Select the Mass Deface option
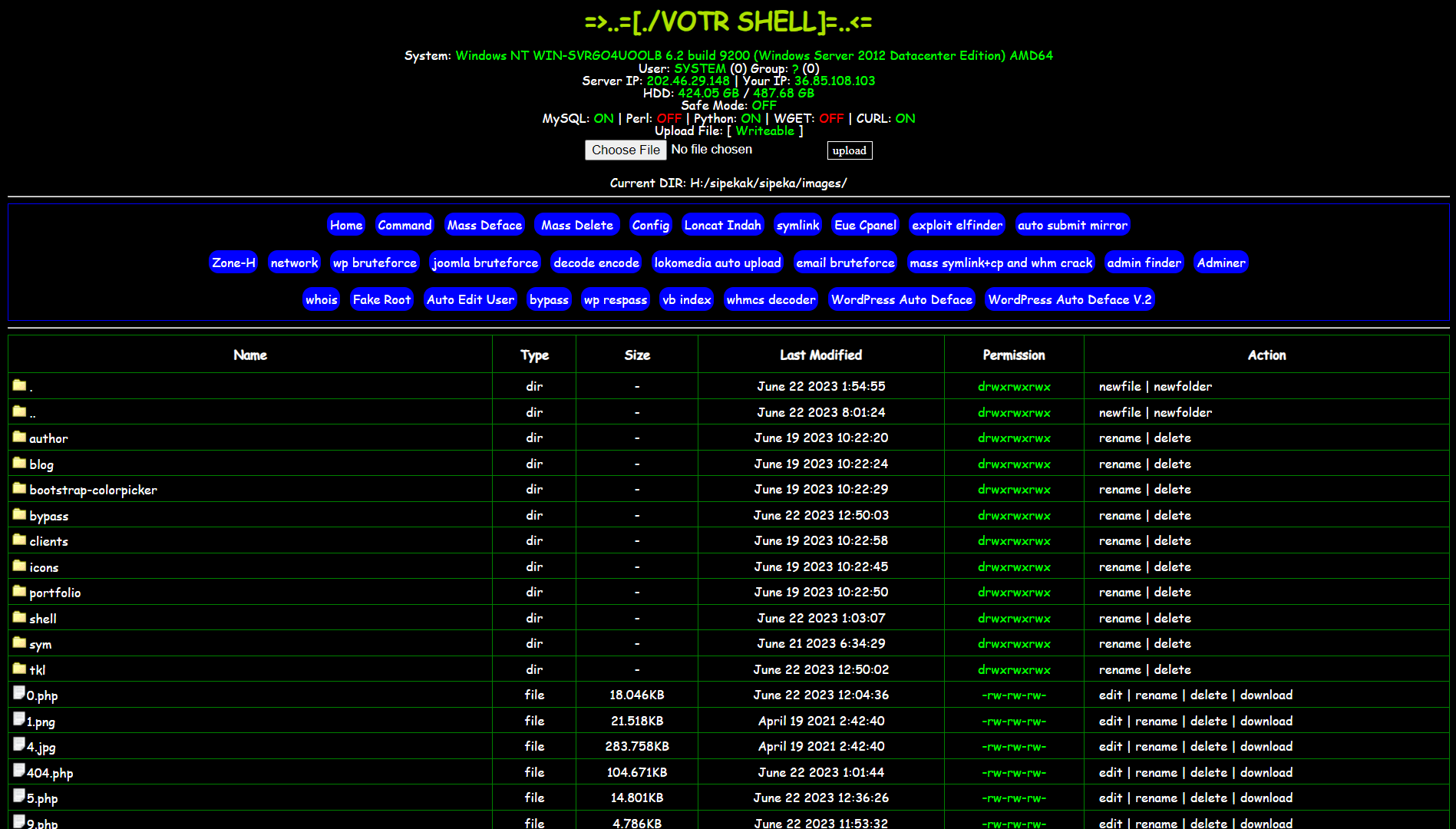 pos(484,225)
